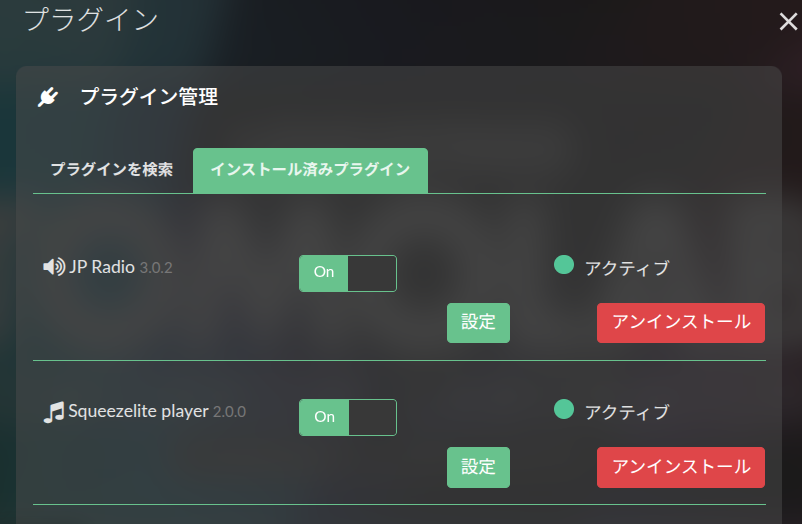Open 設定 for Squeezelite player
Viewport: 802px width, 524px height.
[478, 467]
